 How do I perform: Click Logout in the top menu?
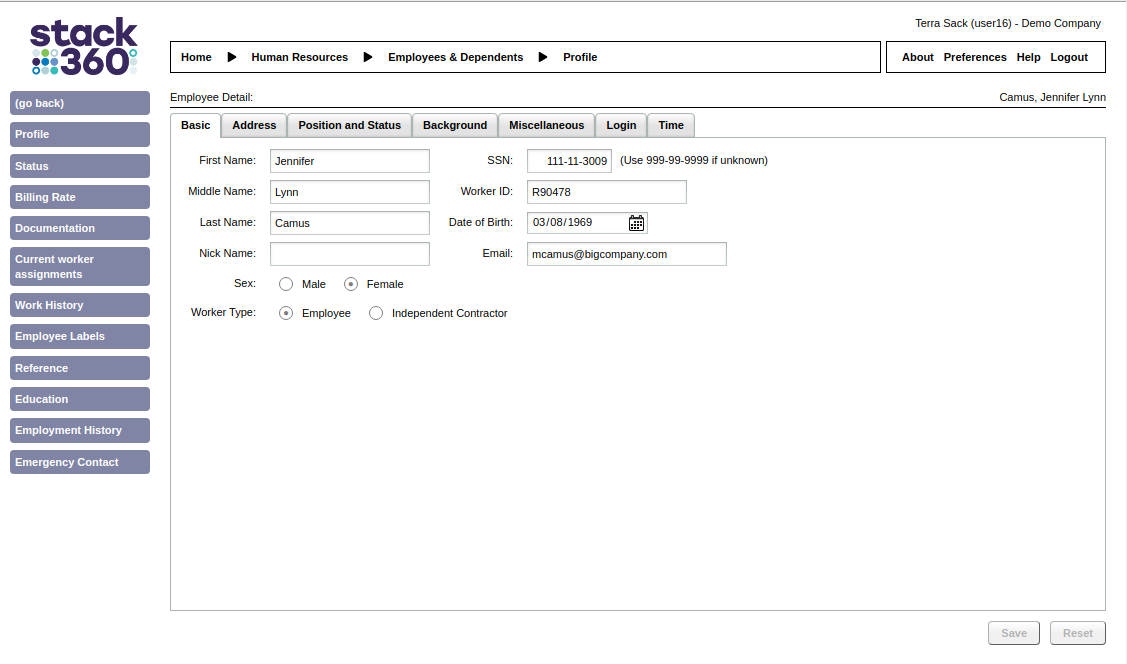[x=1069, y=57]
